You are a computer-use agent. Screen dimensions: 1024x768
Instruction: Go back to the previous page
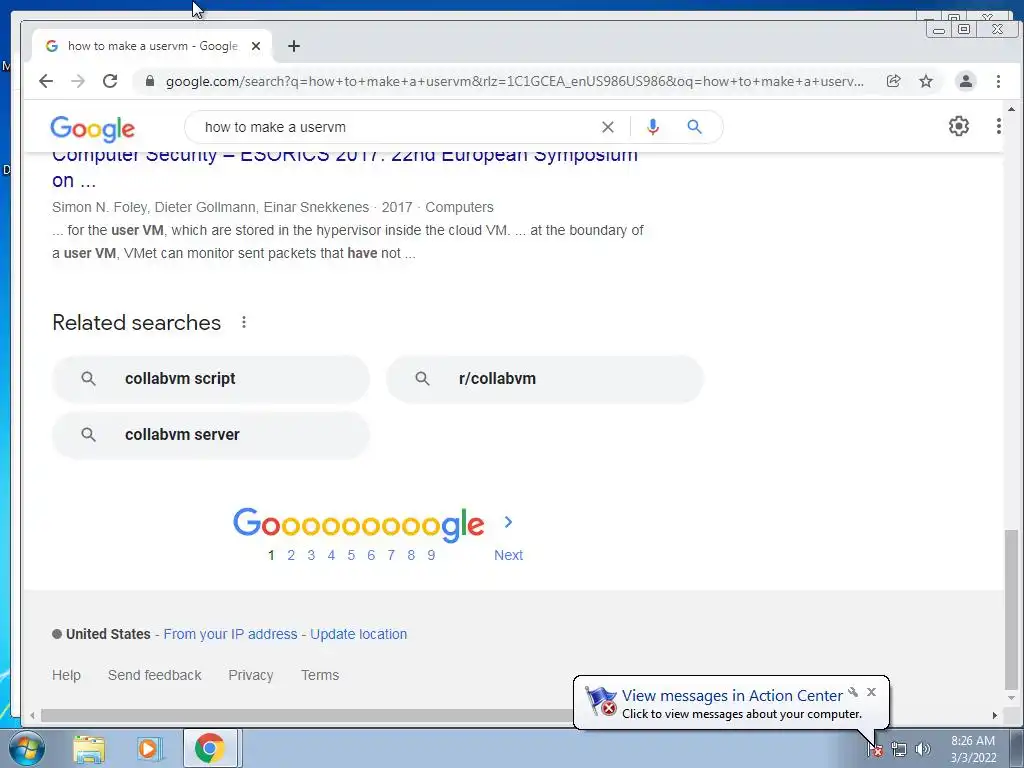pyautogui.click(x=45, y=81)
